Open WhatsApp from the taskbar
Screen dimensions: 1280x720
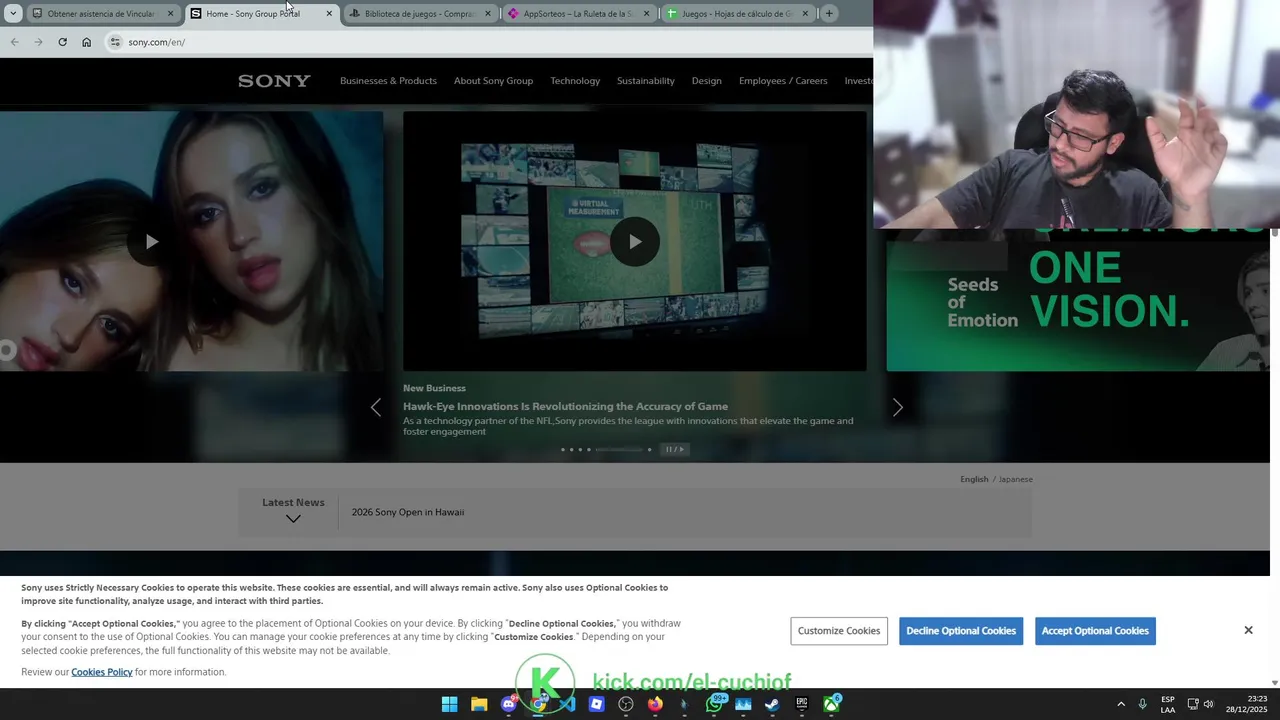[714, 704]
